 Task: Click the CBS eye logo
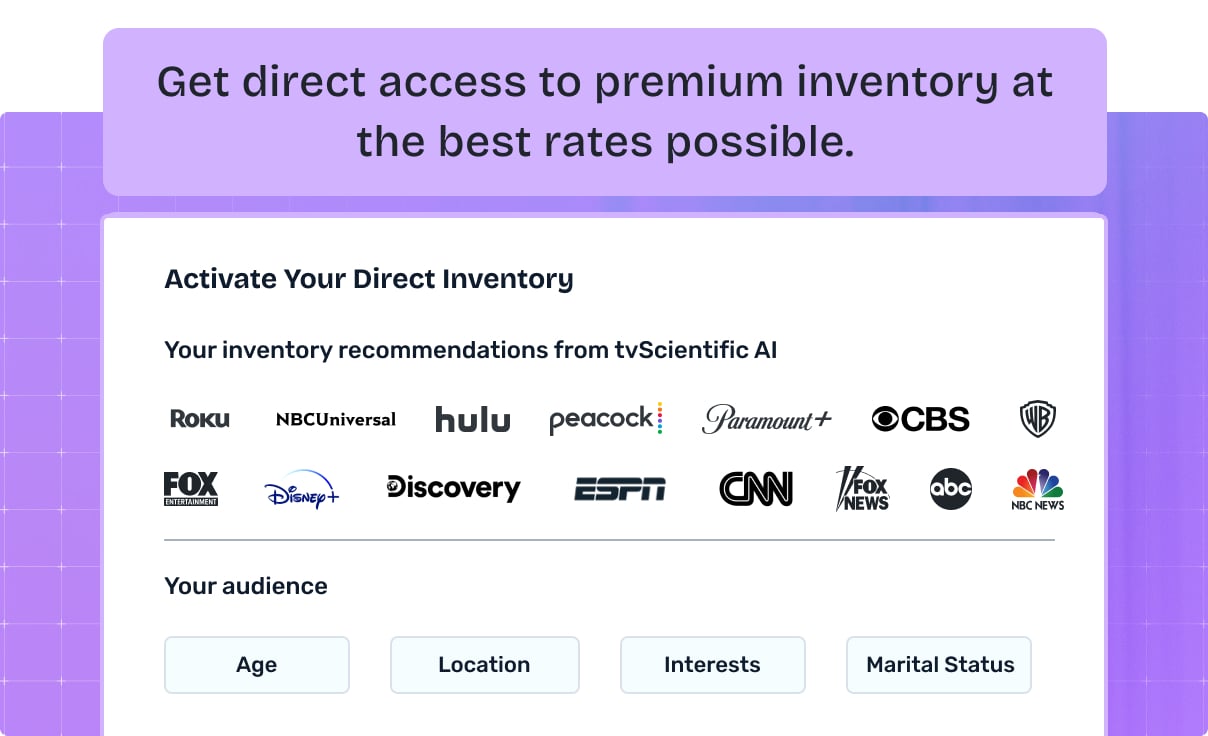(920, 419)
